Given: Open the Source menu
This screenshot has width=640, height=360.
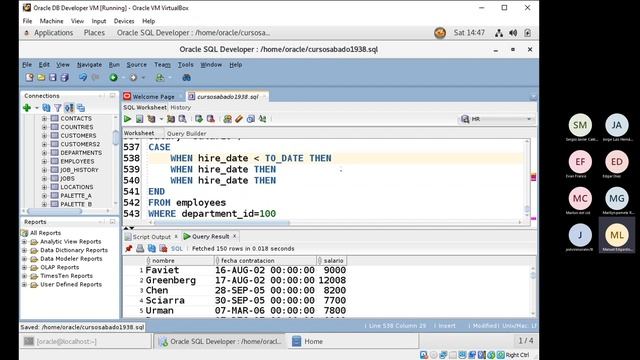Looking at the screenshot, I should (x=136, y=64).
